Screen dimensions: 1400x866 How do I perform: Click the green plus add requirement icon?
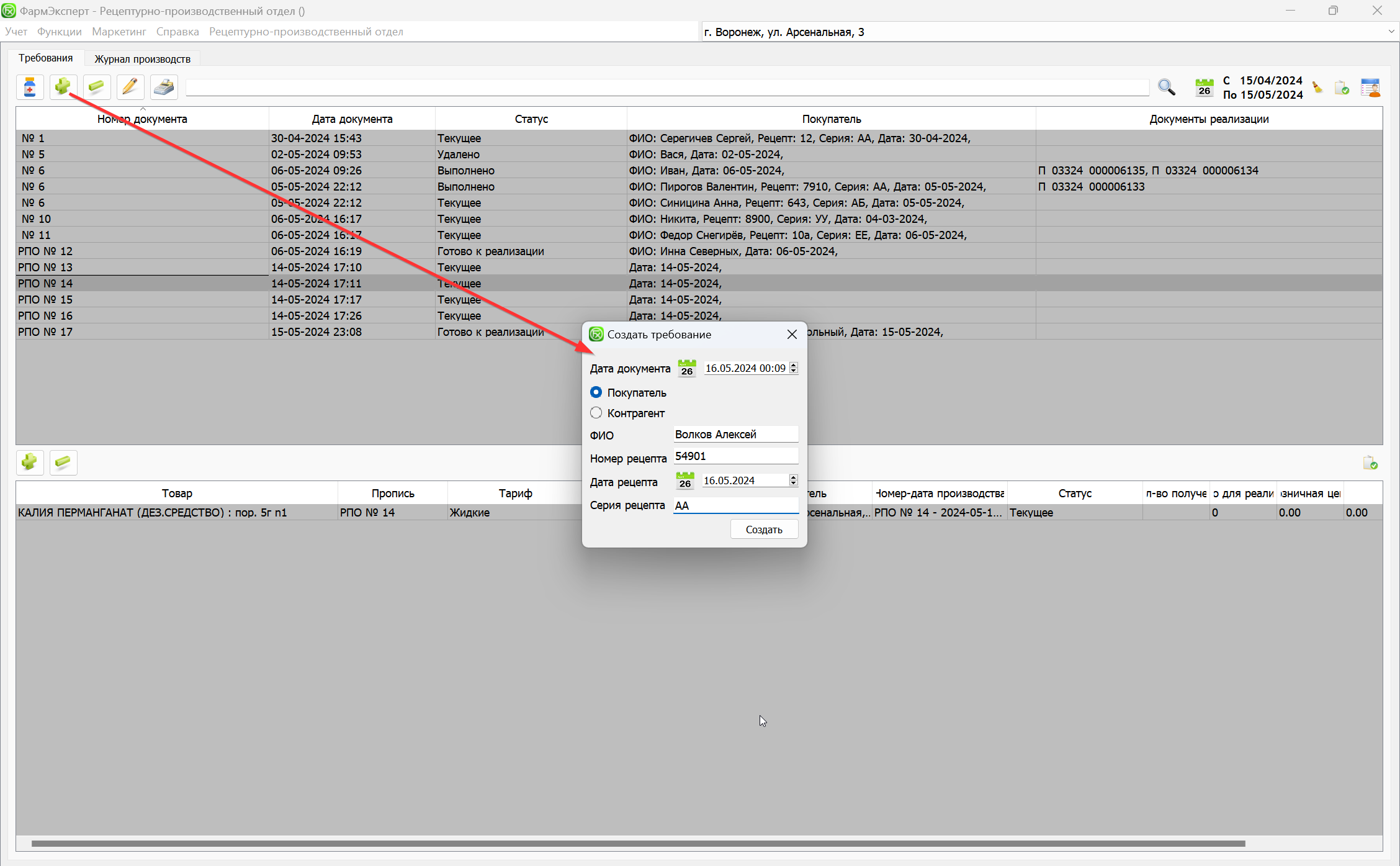63,87
